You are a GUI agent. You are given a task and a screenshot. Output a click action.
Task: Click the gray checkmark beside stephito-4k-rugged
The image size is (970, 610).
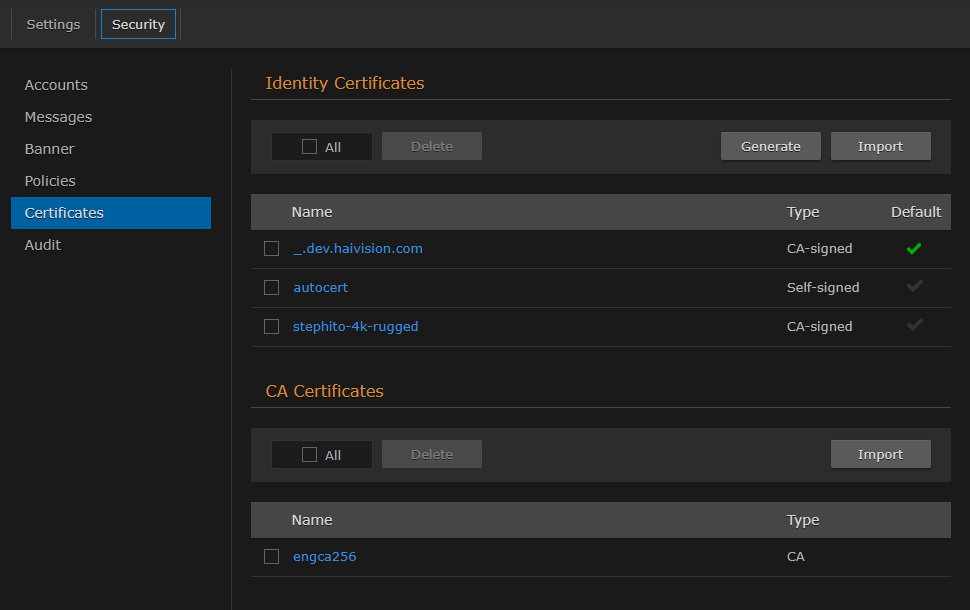(x=913, y=326)
